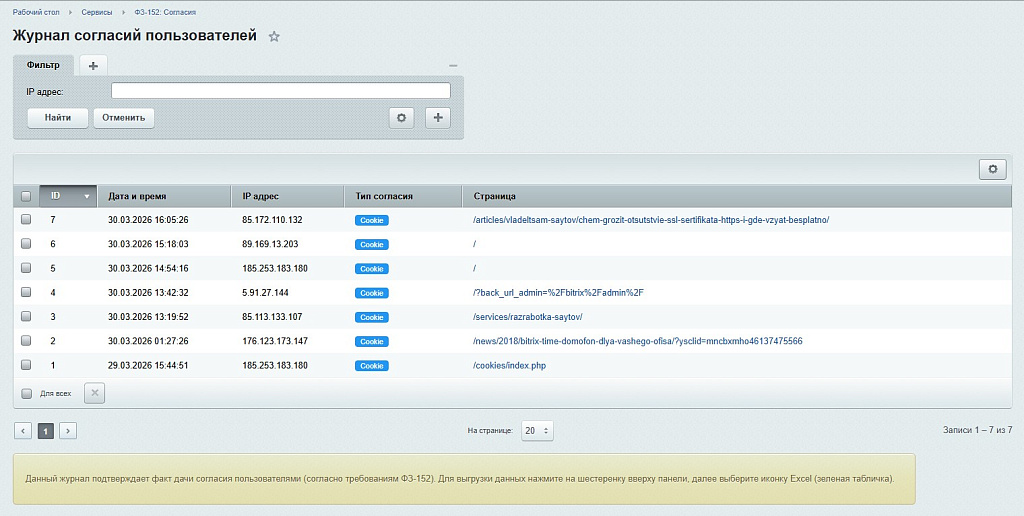Image resolution: width=1024 pixels, height=516 pixels.
Task: Select the Фильтр tab
Action: coord(43,65)
